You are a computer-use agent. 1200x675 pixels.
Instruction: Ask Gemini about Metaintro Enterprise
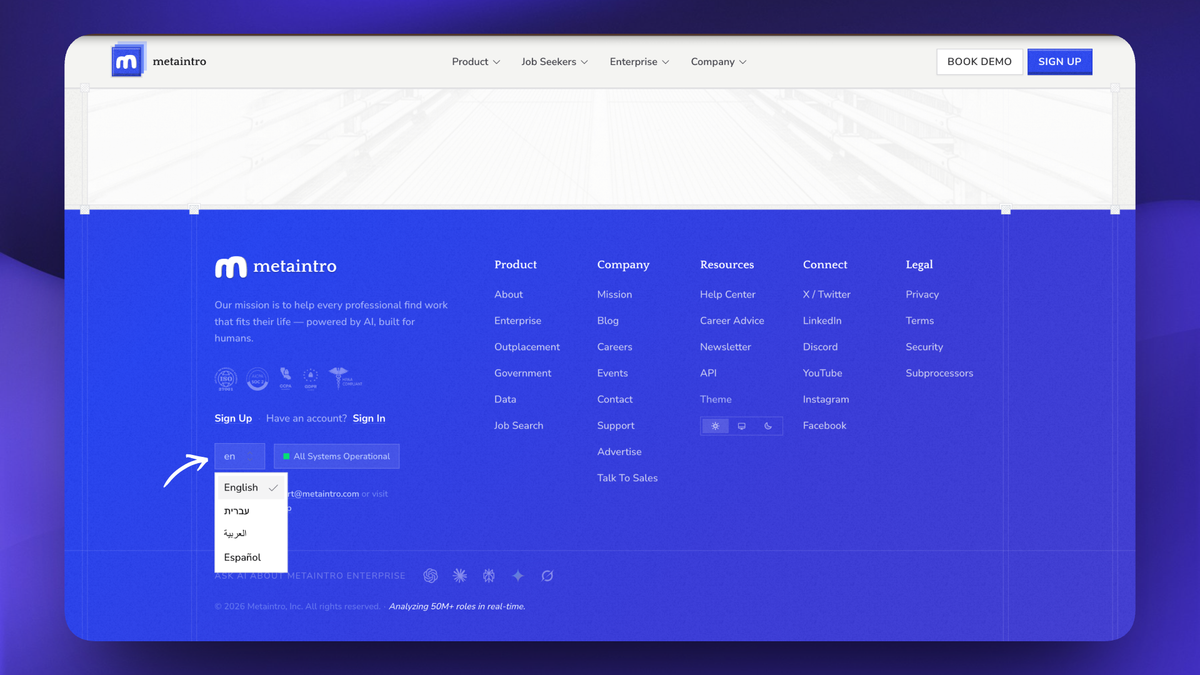(518, 576)
